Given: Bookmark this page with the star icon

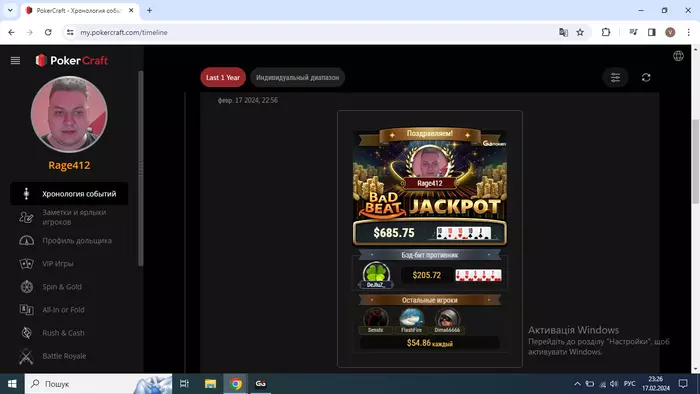Looking at the screenshot, I should [x=580, y=32].
